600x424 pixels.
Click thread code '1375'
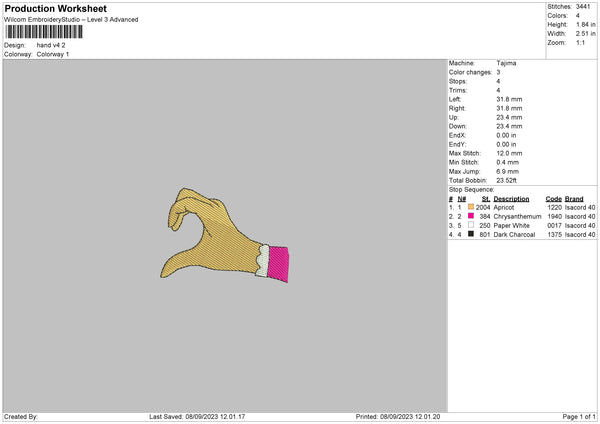coord(554,234)
